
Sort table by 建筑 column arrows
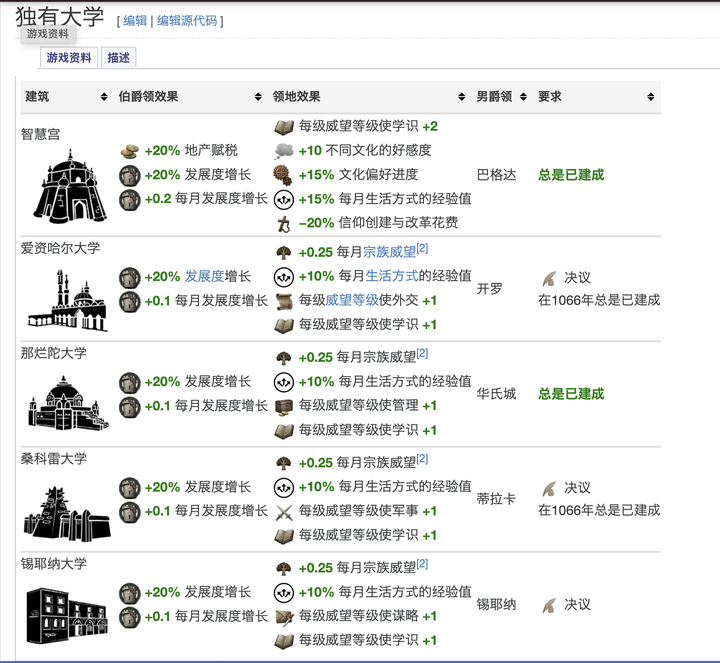click(104, 96)
